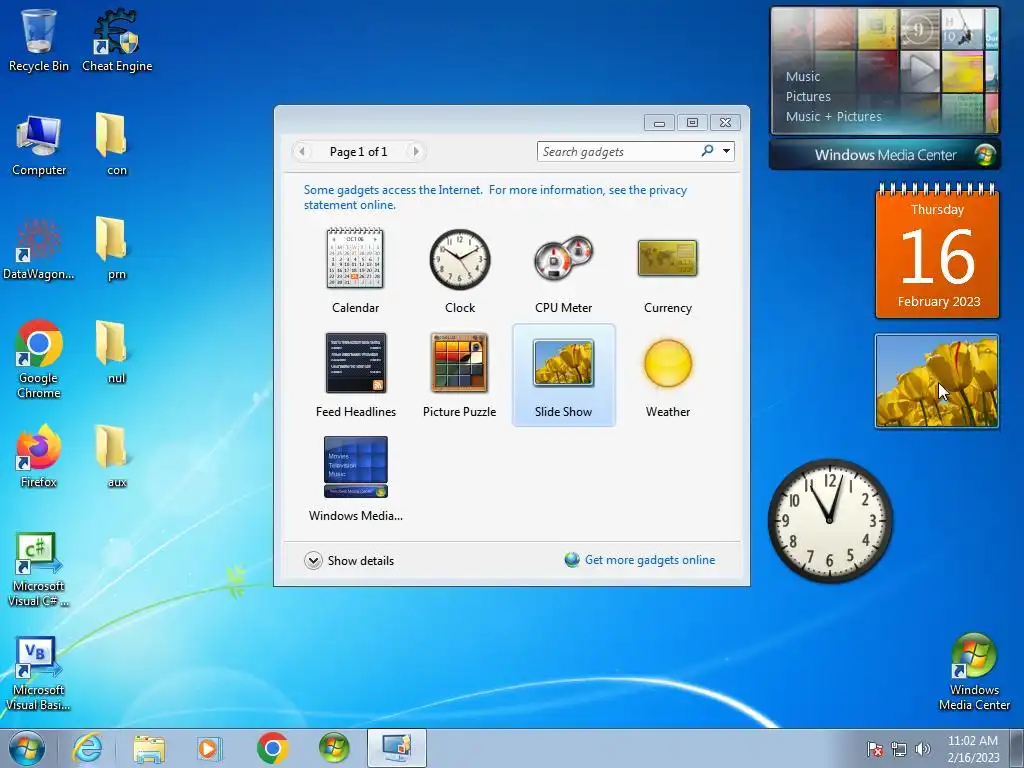Launch Internet Explorer from the taskbar

point(87,748)
